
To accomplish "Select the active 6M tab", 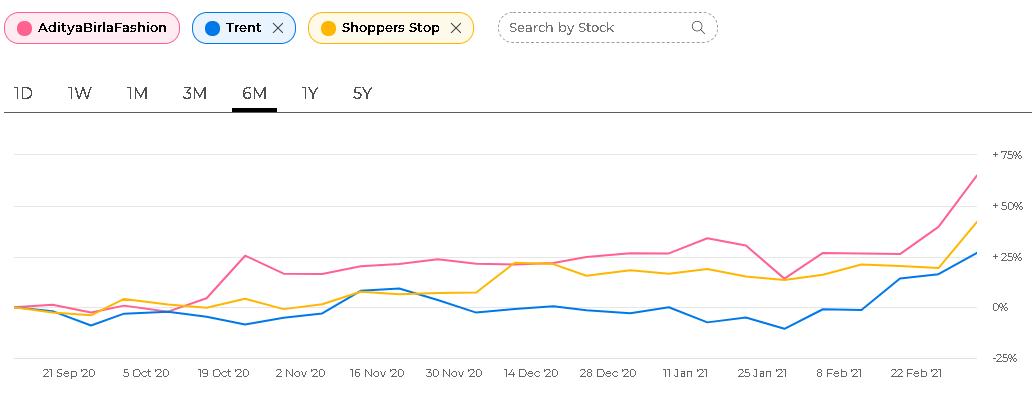I will coord(254,93).
